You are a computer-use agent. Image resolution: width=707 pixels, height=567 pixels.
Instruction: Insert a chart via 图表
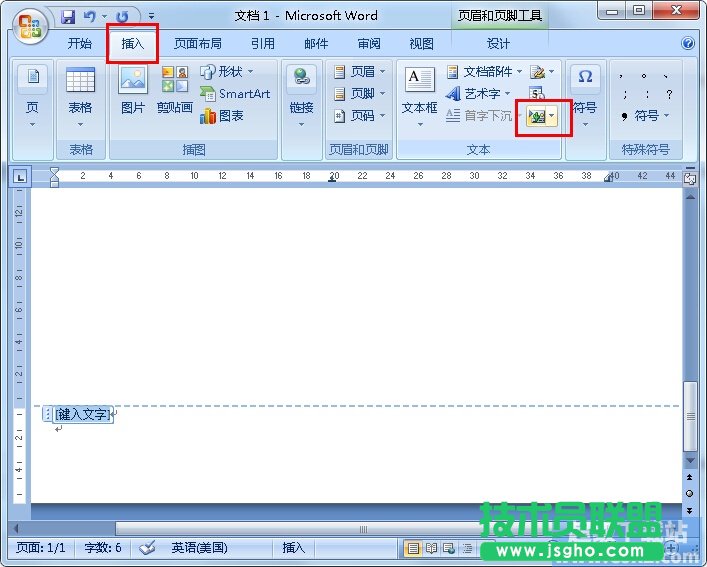click(222, 116)
